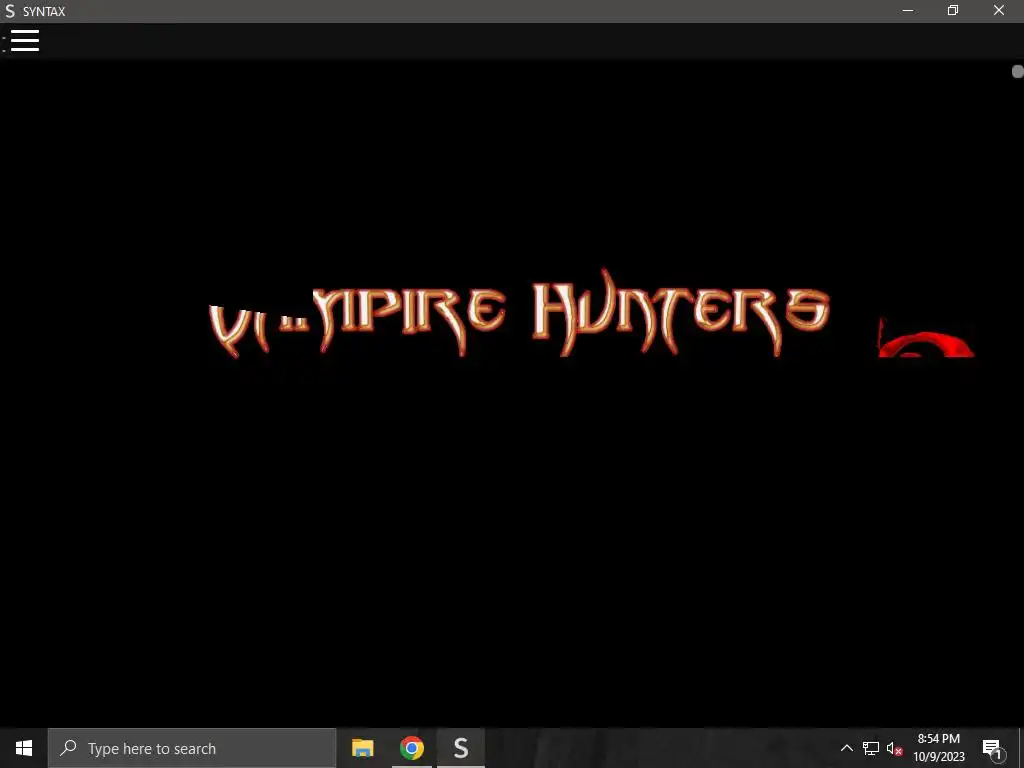The width and height of the screenshot is (1024, 768).
Task: Click the Vampire Hunters title logo
Action: (x=519, y=314)
